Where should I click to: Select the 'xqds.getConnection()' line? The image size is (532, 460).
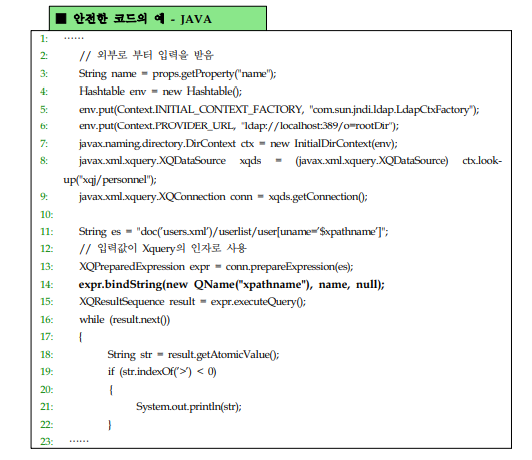coord(223,197)
